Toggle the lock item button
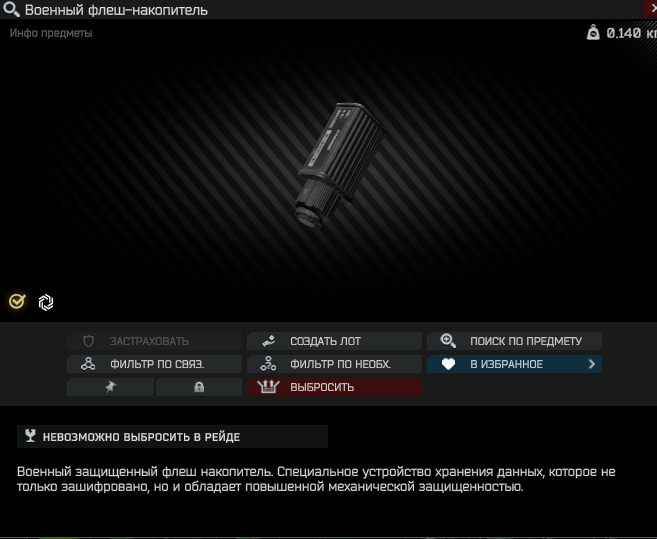 click(199, 387)
